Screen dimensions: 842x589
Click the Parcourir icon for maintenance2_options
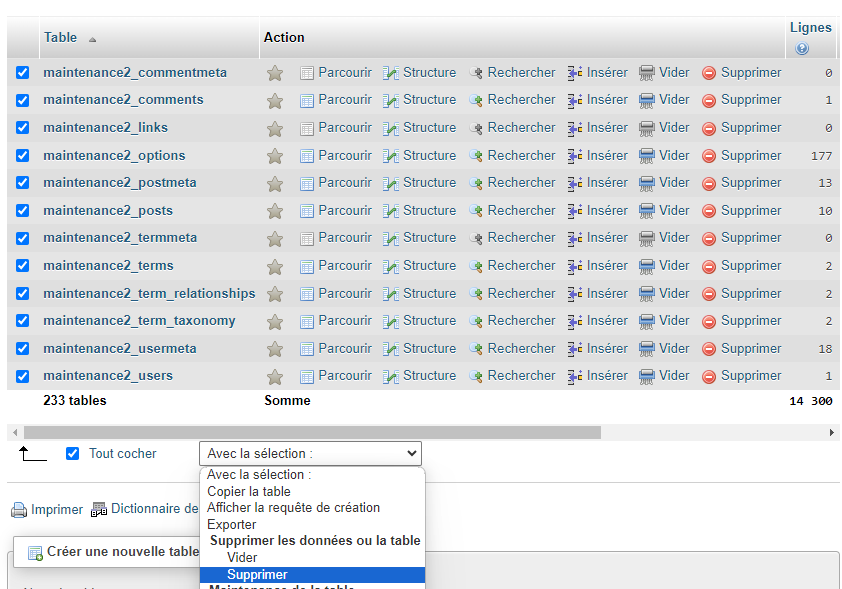(307, 156)
